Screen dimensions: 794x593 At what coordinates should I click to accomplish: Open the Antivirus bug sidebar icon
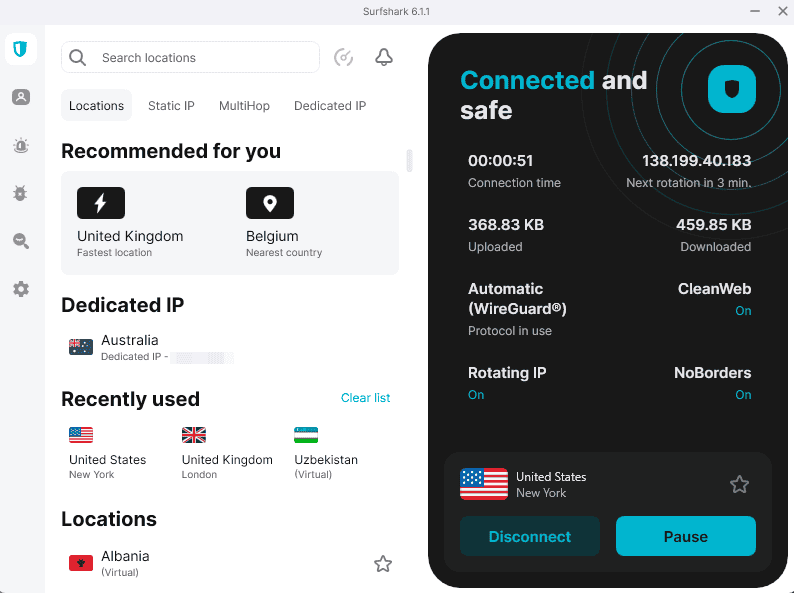(21, 193)
